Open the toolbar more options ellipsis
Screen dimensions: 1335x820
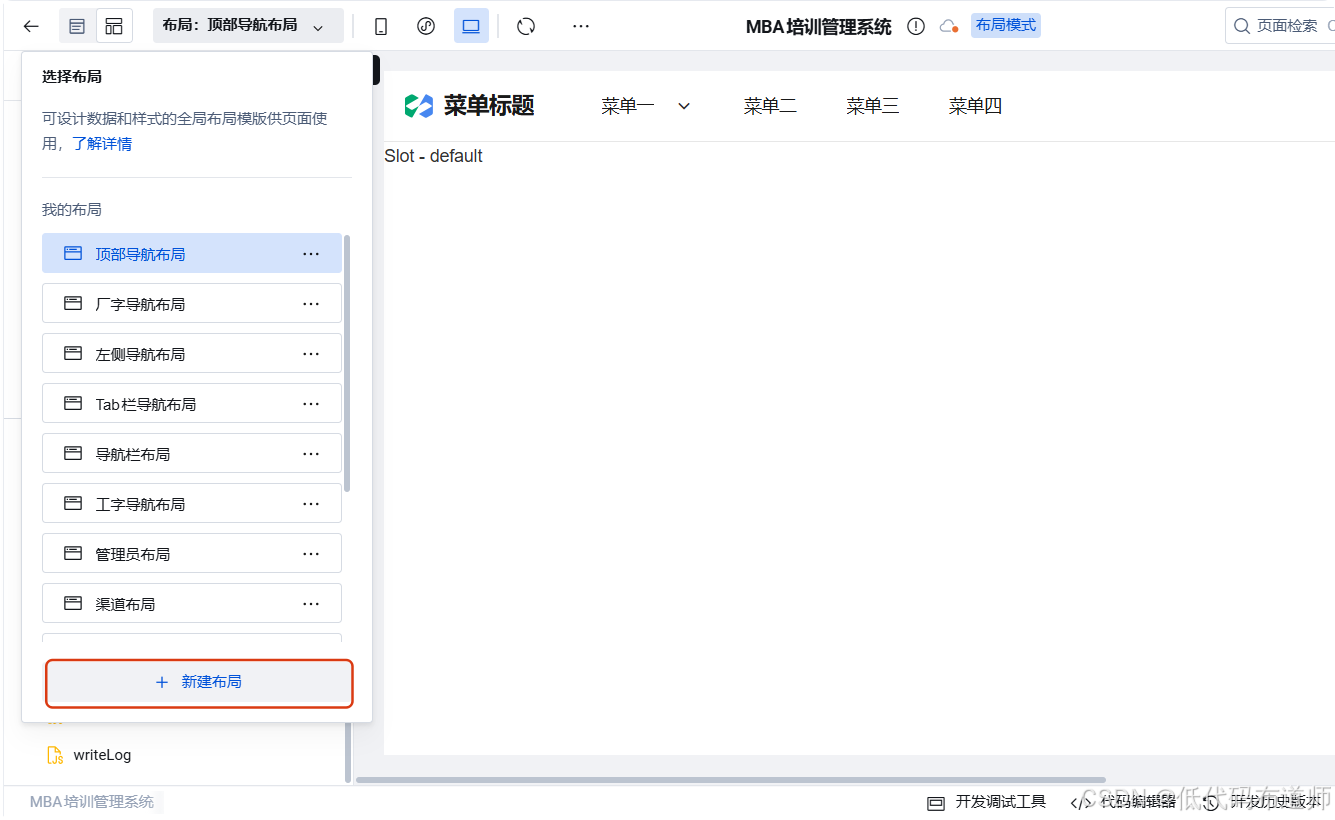(x=581, y=26)
